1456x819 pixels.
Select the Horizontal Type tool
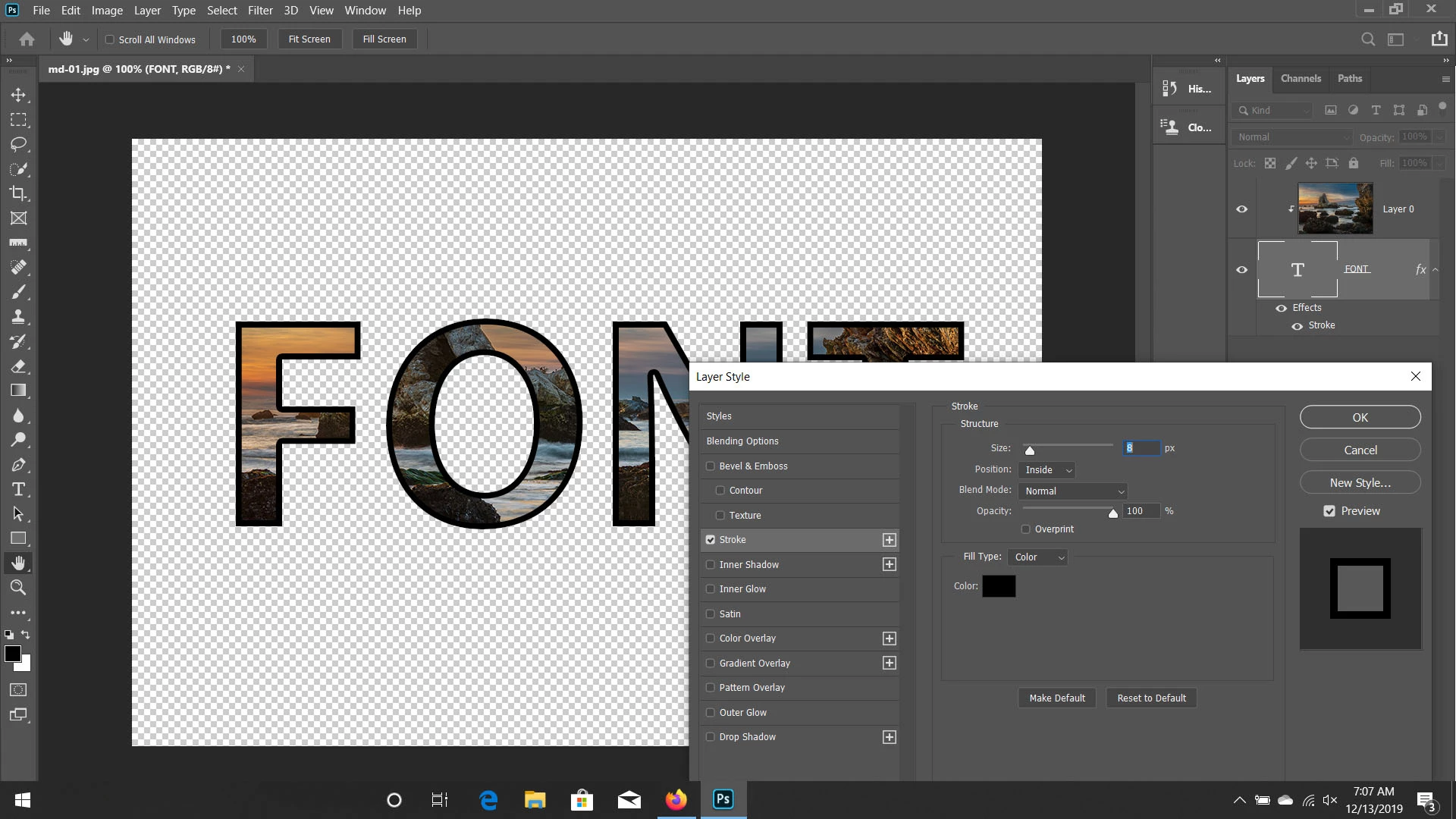click(x=18, y=489)
